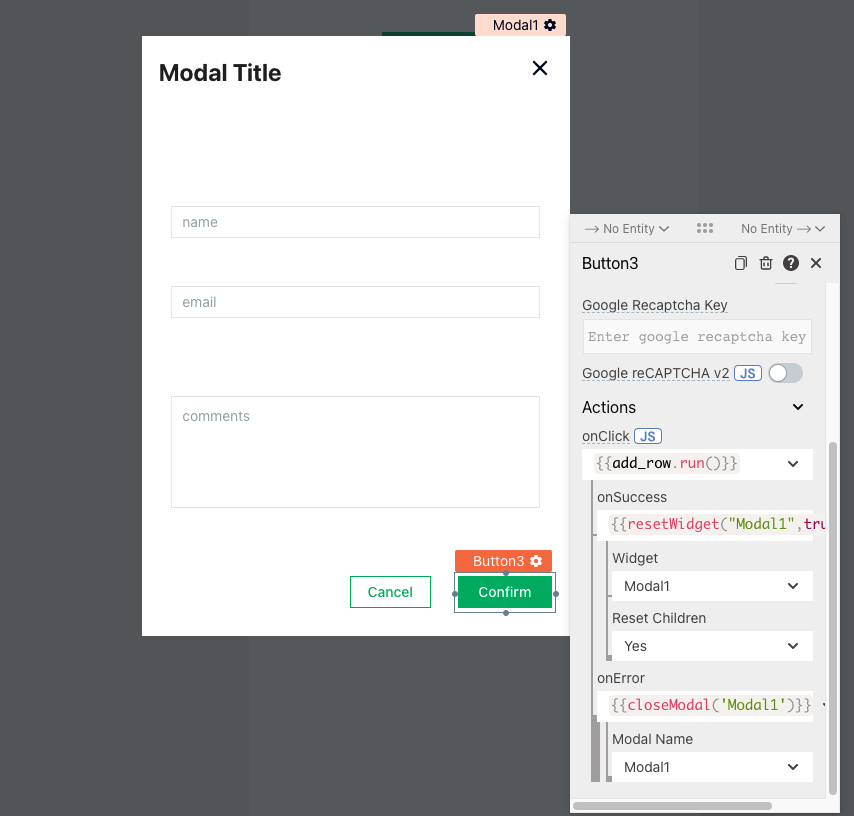Screen dimensions: 854x816
Task: Toggle the Google reCAPTCHA v2 switch
Action: [x=785, y=373]
